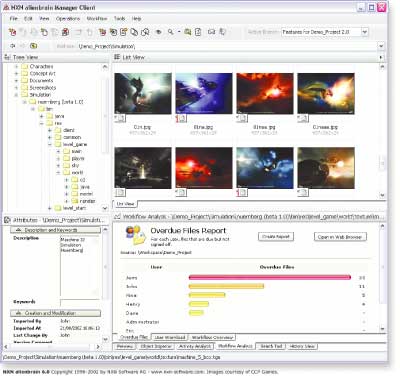Click the Description text area
This screenshot has height=385, width=400.
tap(80, 265)
